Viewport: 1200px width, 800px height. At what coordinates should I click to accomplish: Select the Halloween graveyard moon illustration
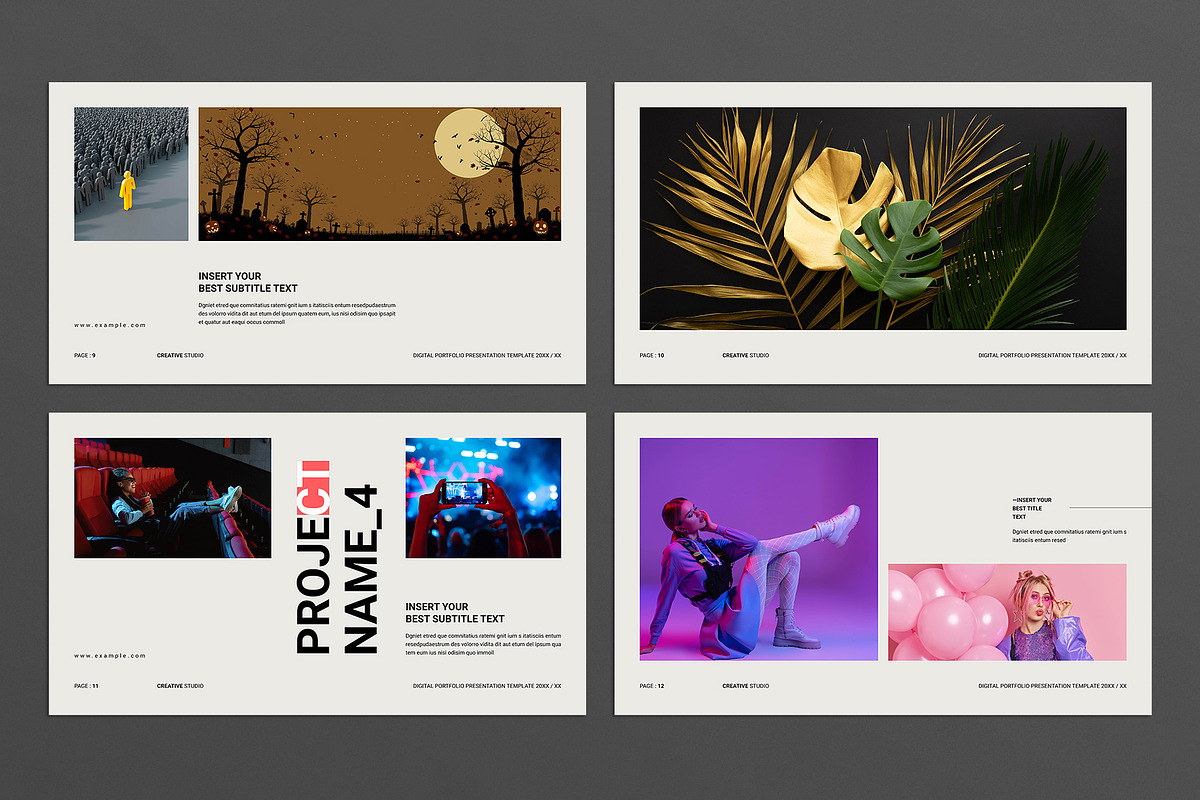tap(380, 174)
